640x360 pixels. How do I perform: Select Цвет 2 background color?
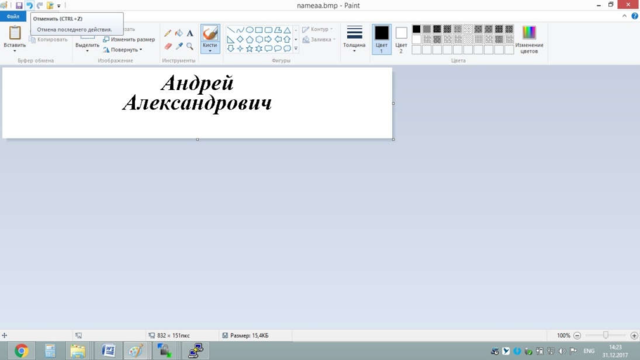401,39
